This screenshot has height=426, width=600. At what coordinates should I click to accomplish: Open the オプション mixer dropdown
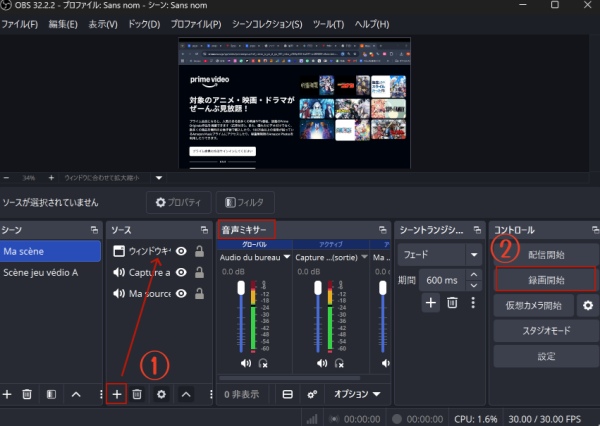pos(357,394)
